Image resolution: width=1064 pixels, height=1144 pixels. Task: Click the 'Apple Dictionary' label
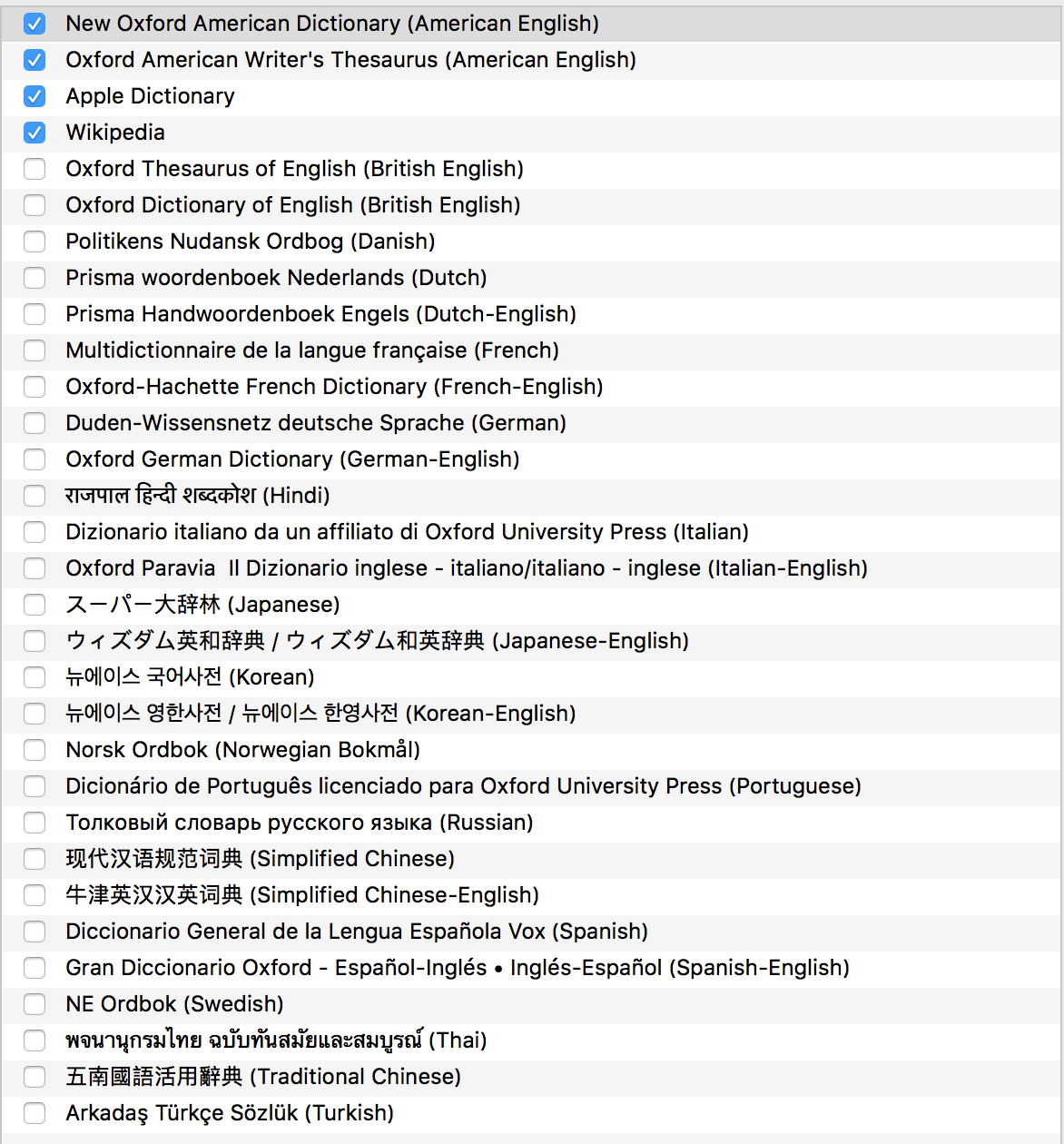click(x=150, y=96)
